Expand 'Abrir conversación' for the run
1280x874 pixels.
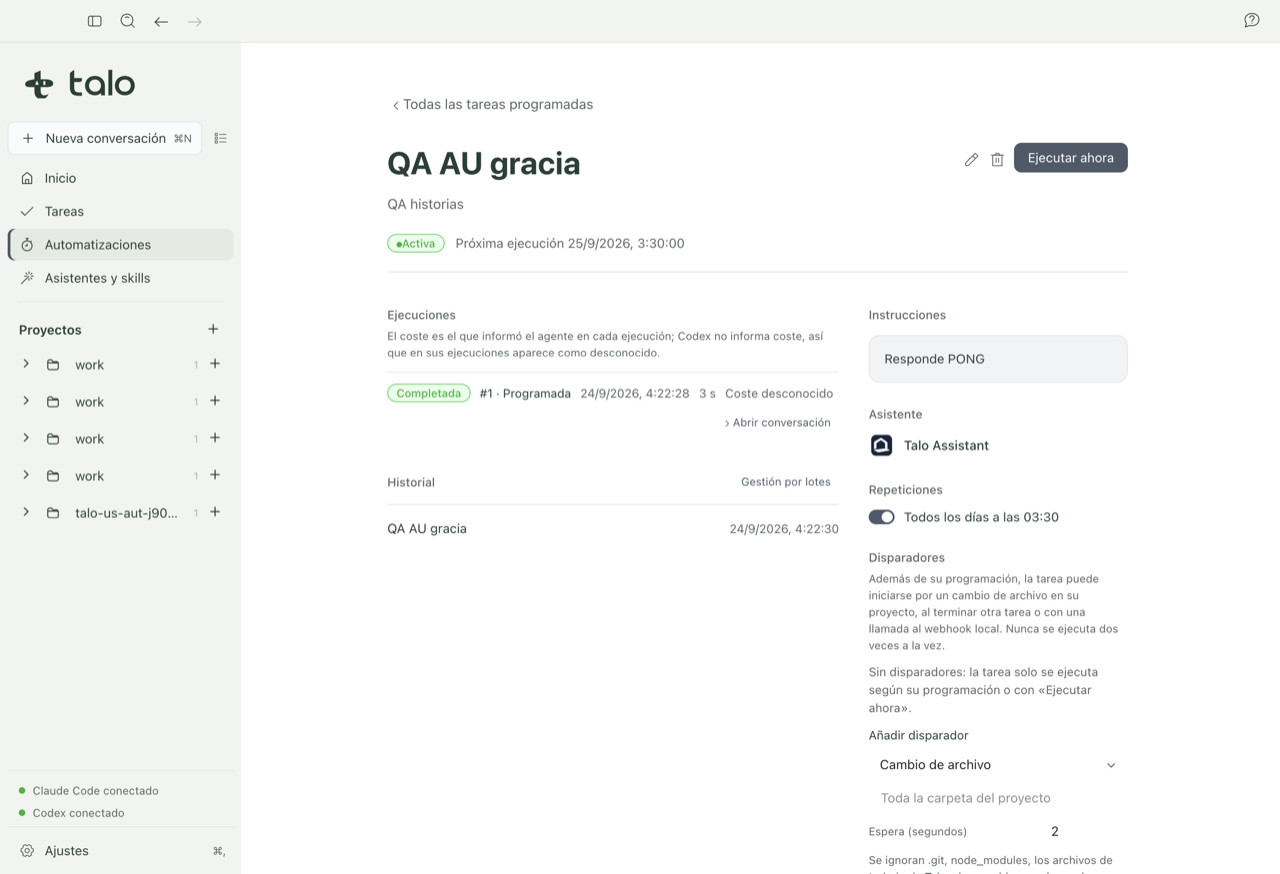[778, 423]
